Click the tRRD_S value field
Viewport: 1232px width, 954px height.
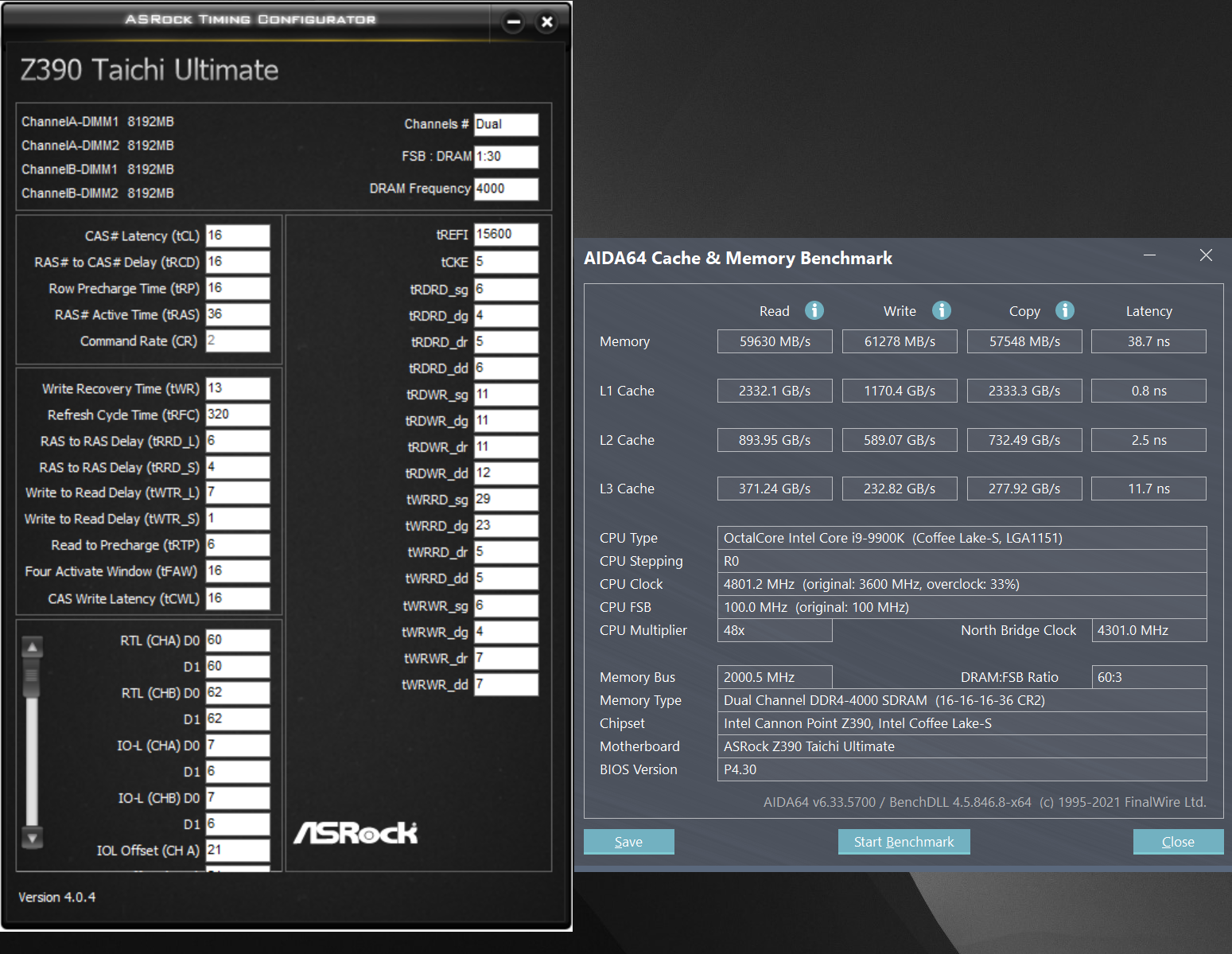pos(238,467)
